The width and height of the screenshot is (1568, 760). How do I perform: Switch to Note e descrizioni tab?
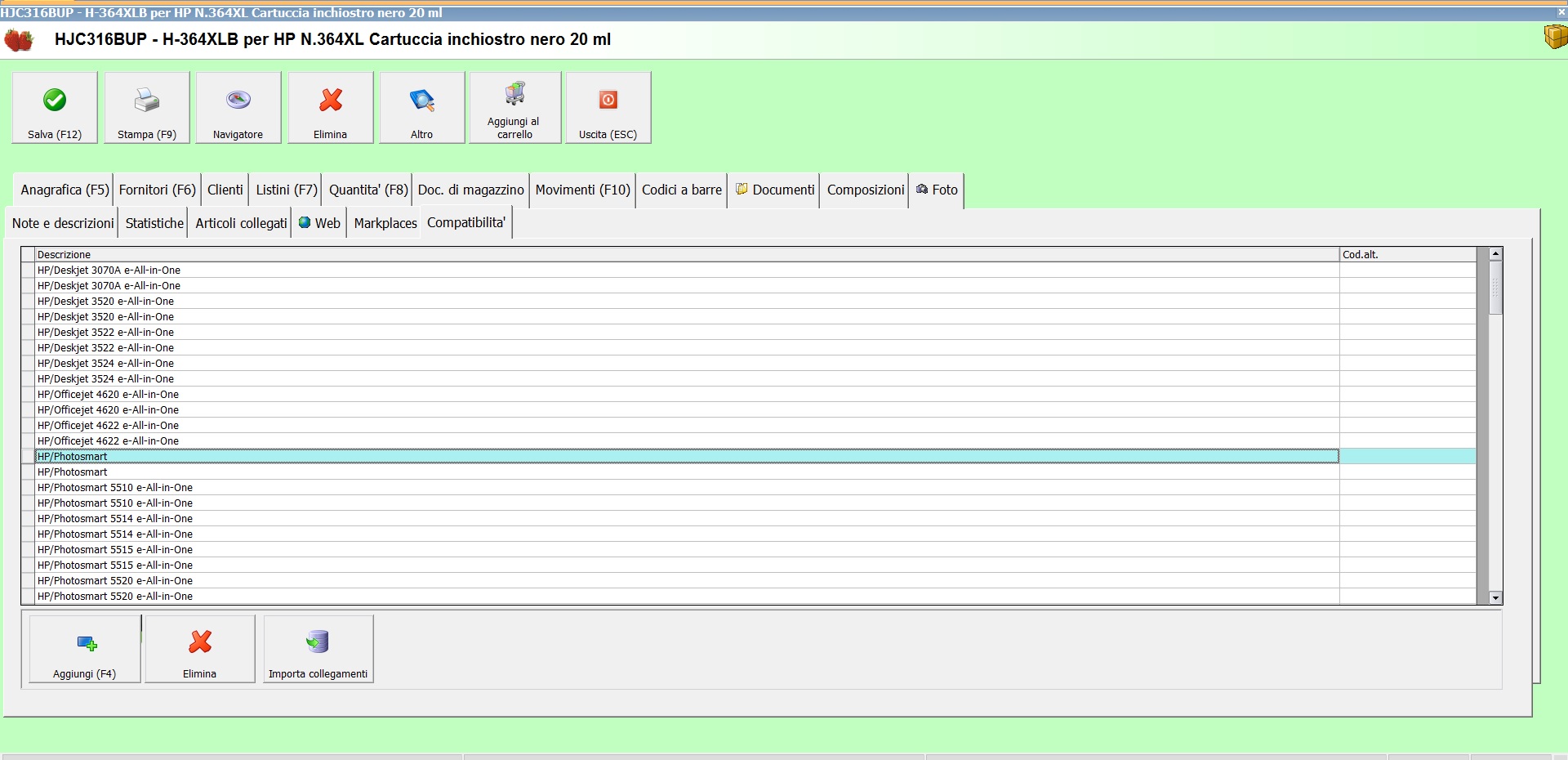(63, 223)
